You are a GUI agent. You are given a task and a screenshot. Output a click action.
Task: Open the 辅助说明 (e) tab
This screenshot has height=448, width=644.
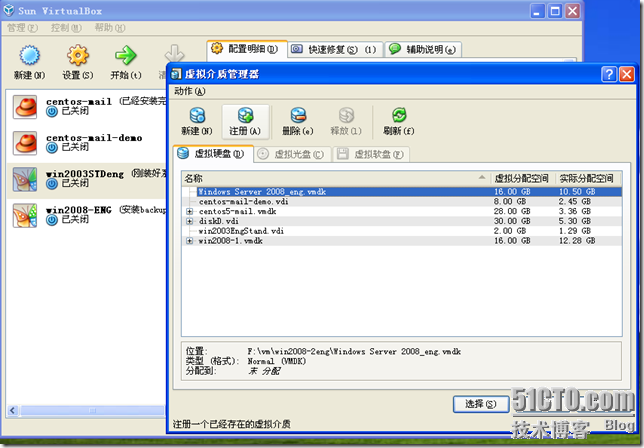[423, 50]
